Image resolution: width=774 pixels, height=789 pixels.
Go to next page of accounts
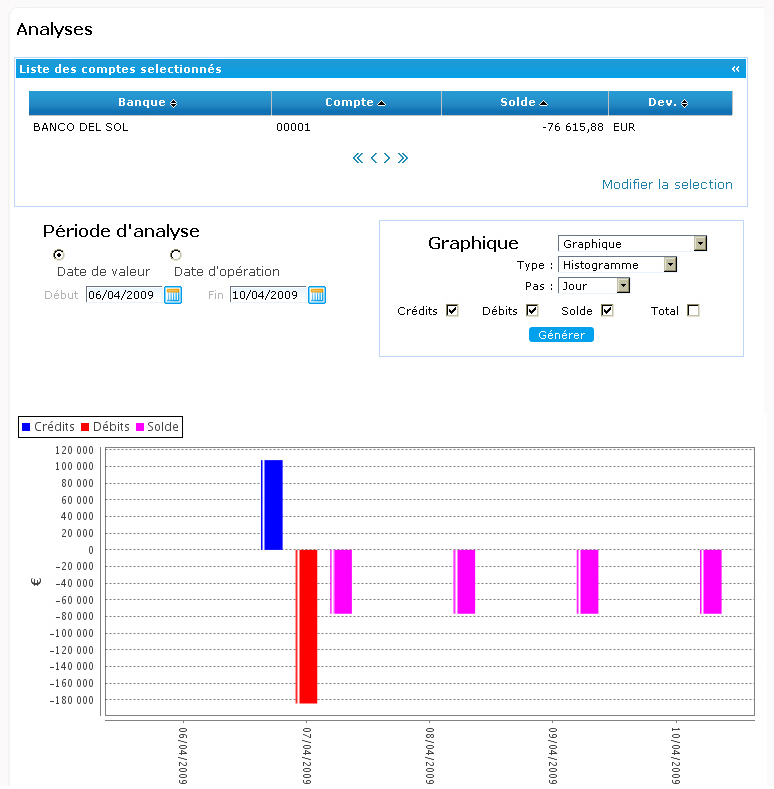[x=387, y=158]
